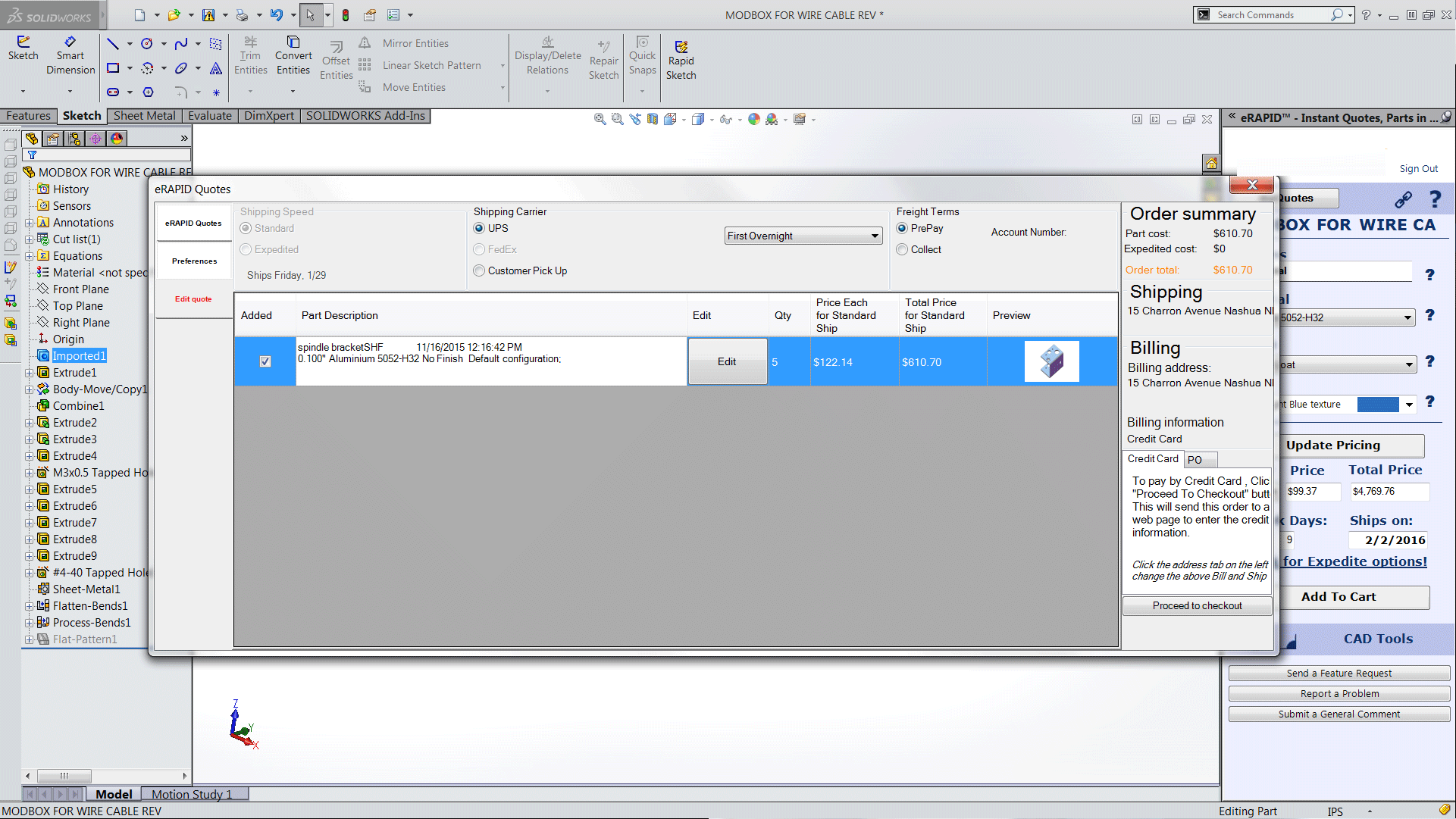Select Customer Pick Up option
1456x819 pixels.
click(x=479, y=270)
